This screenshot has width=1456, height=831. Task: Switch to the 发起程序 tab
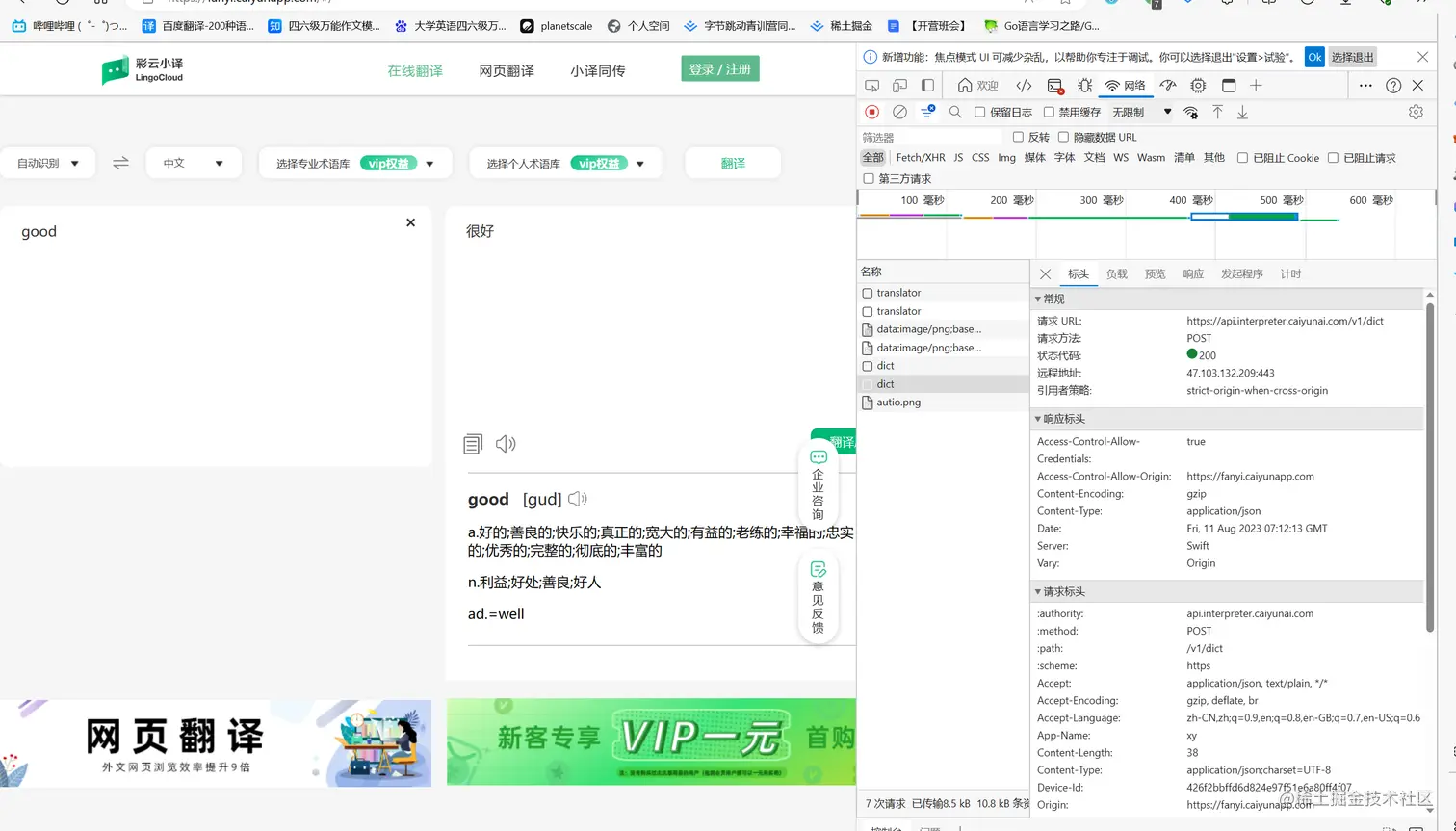pyautogui.click(x=1241, y=274)
